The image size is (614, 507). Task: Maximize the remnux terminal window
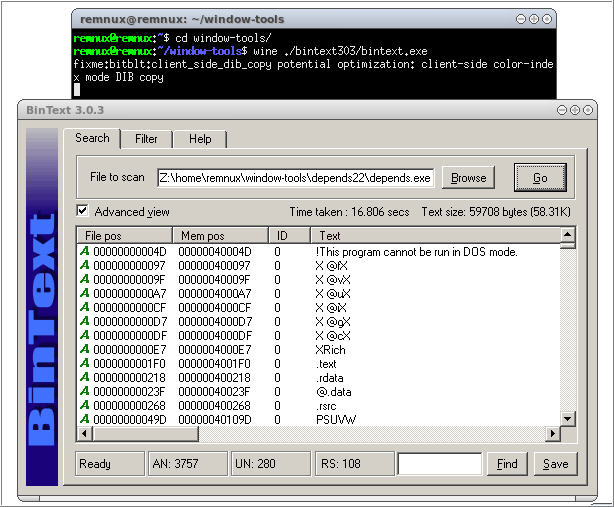[534, 19]
